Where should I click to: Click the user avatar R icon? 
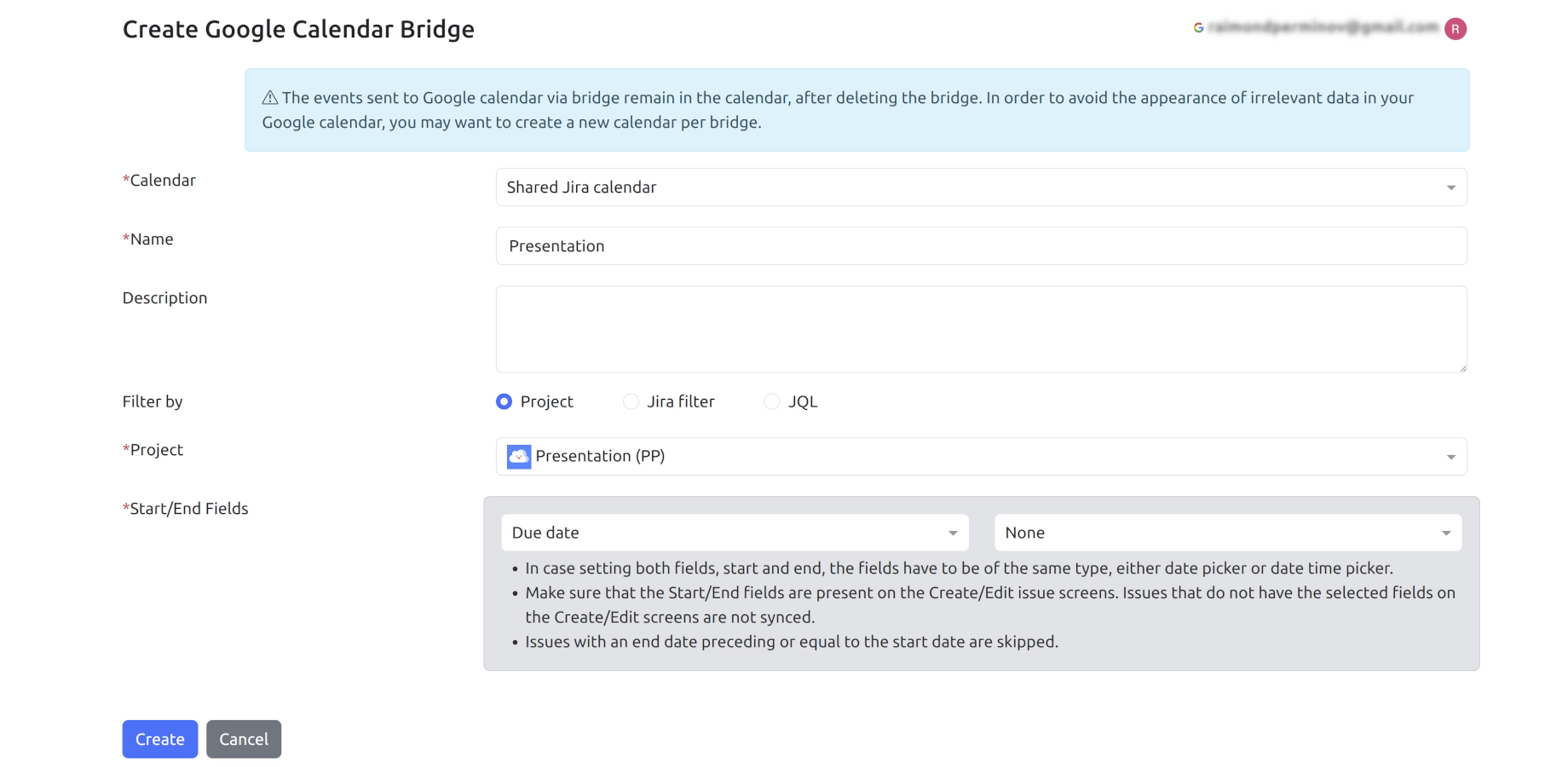pyautogui.click(x=1456, y=29)
